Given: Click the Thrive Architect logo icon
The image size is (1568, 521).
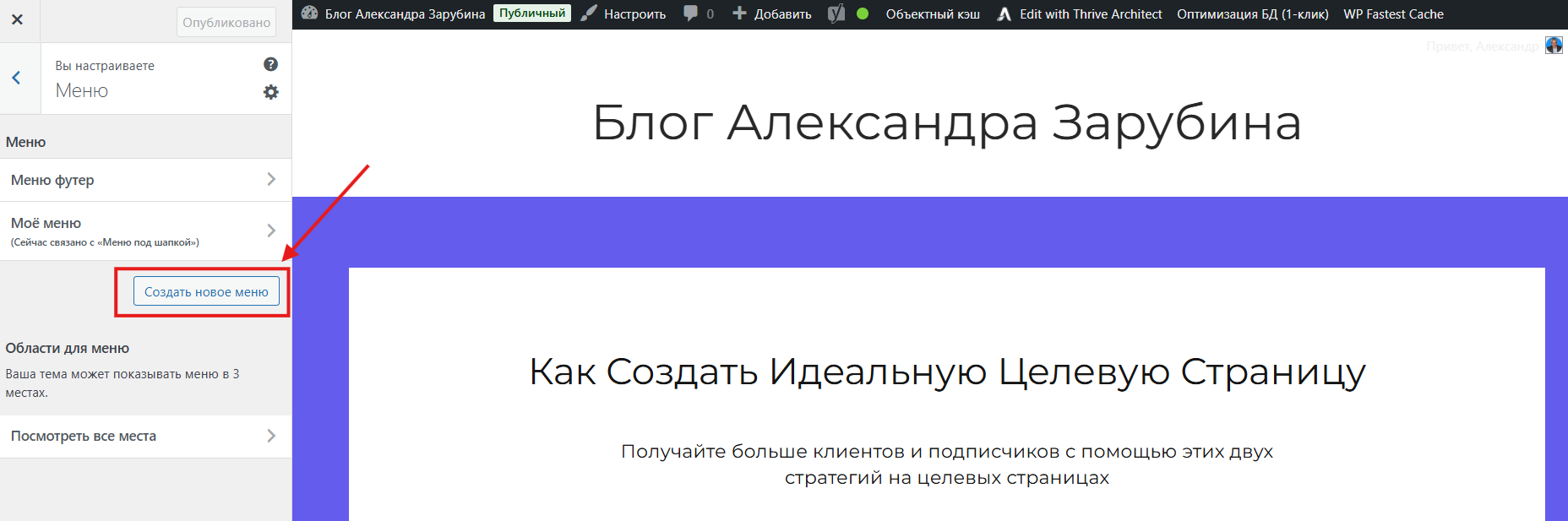Looking at the screenshot, I should (x=1004, y=14).
